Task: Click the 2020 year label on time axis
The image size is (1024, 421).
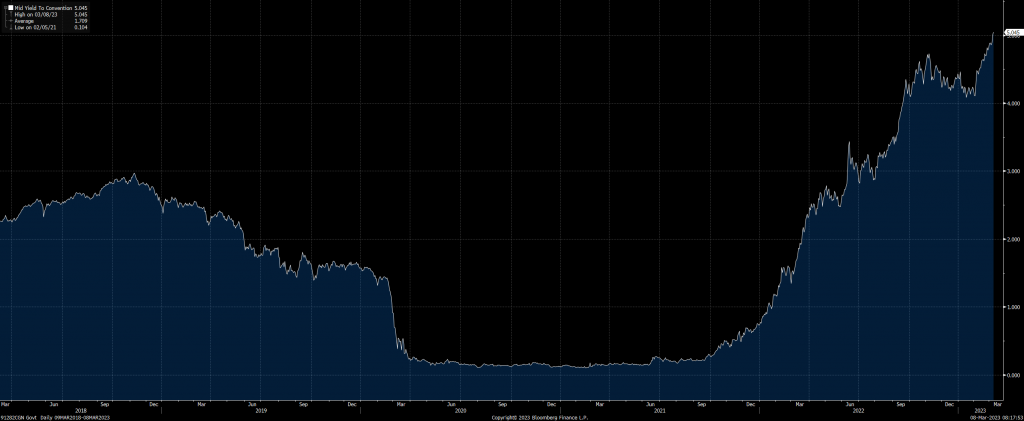Action: click(460, 410)
